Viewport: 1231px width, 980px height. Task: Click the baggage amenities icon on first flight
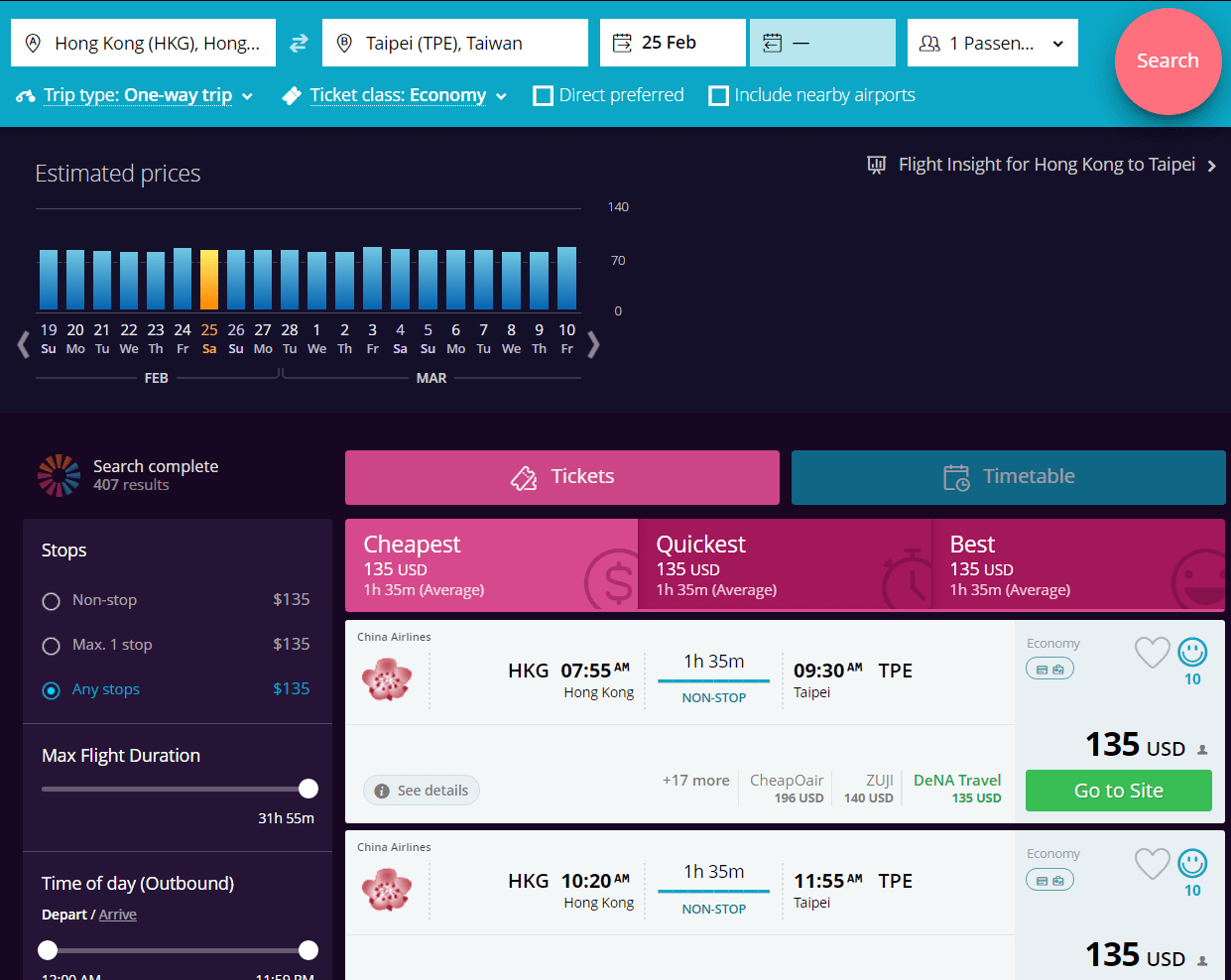1049,670
